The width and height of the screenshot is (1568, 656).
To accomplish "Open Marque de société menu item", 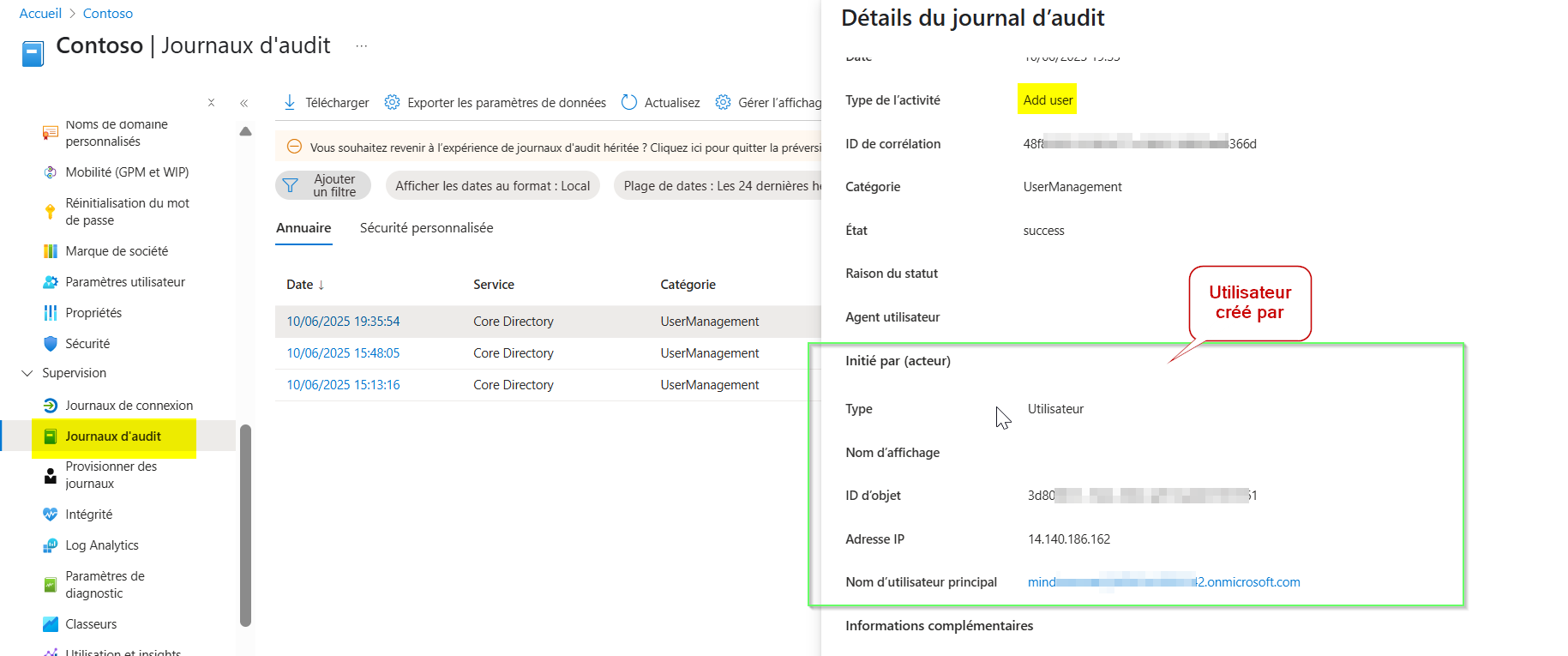I will [x=117, y=251].
